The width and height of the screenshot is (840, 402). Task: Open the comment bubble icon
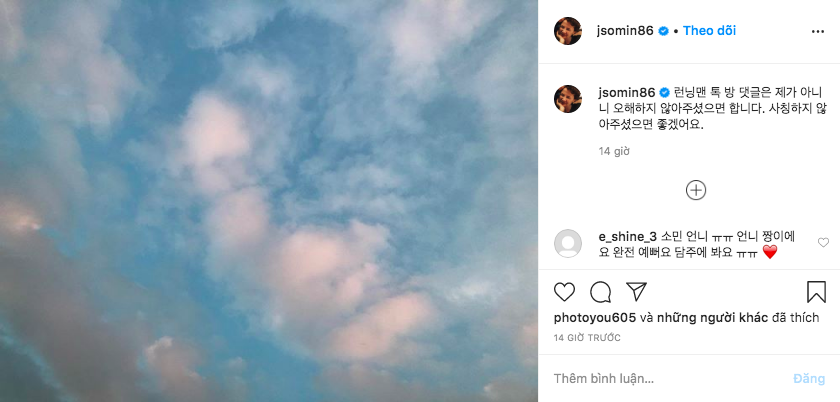(601, 292)
